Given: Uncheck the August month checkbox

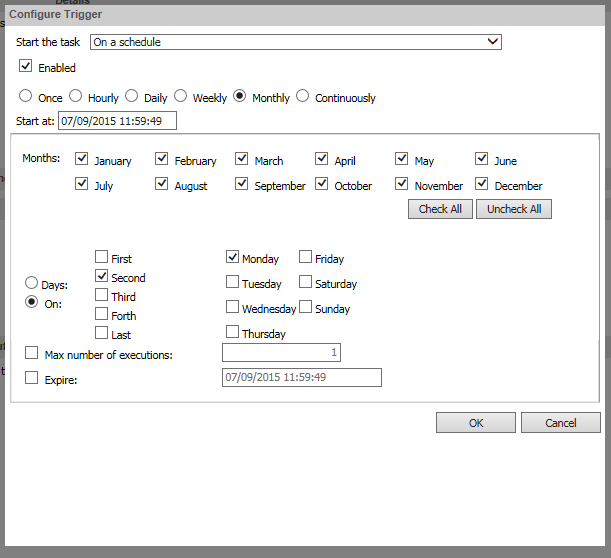Looking at the screenshot, I should [161, 184].
